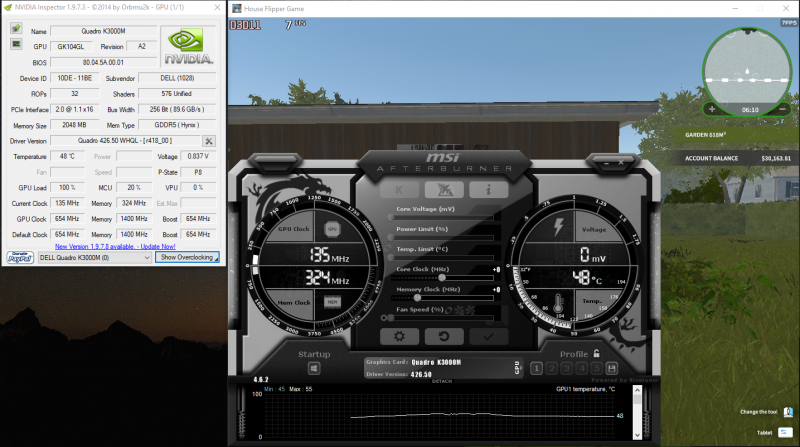Click the Memory Clock slider handle
This screenshot has width=800, height=447.
click(x=417, y=297)
